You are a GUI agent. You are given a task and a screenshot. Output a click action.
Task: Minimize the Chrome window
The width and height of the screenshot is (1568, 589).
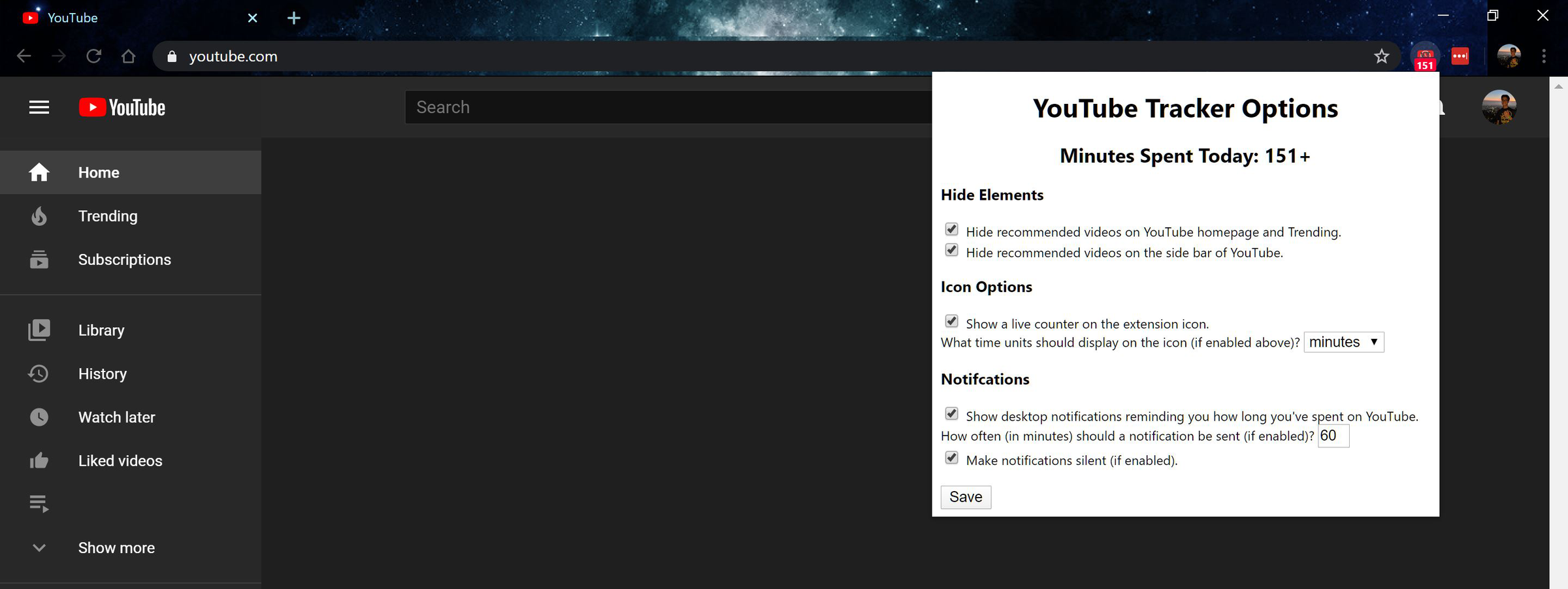pyautogui.click(x=1443, y=15)
